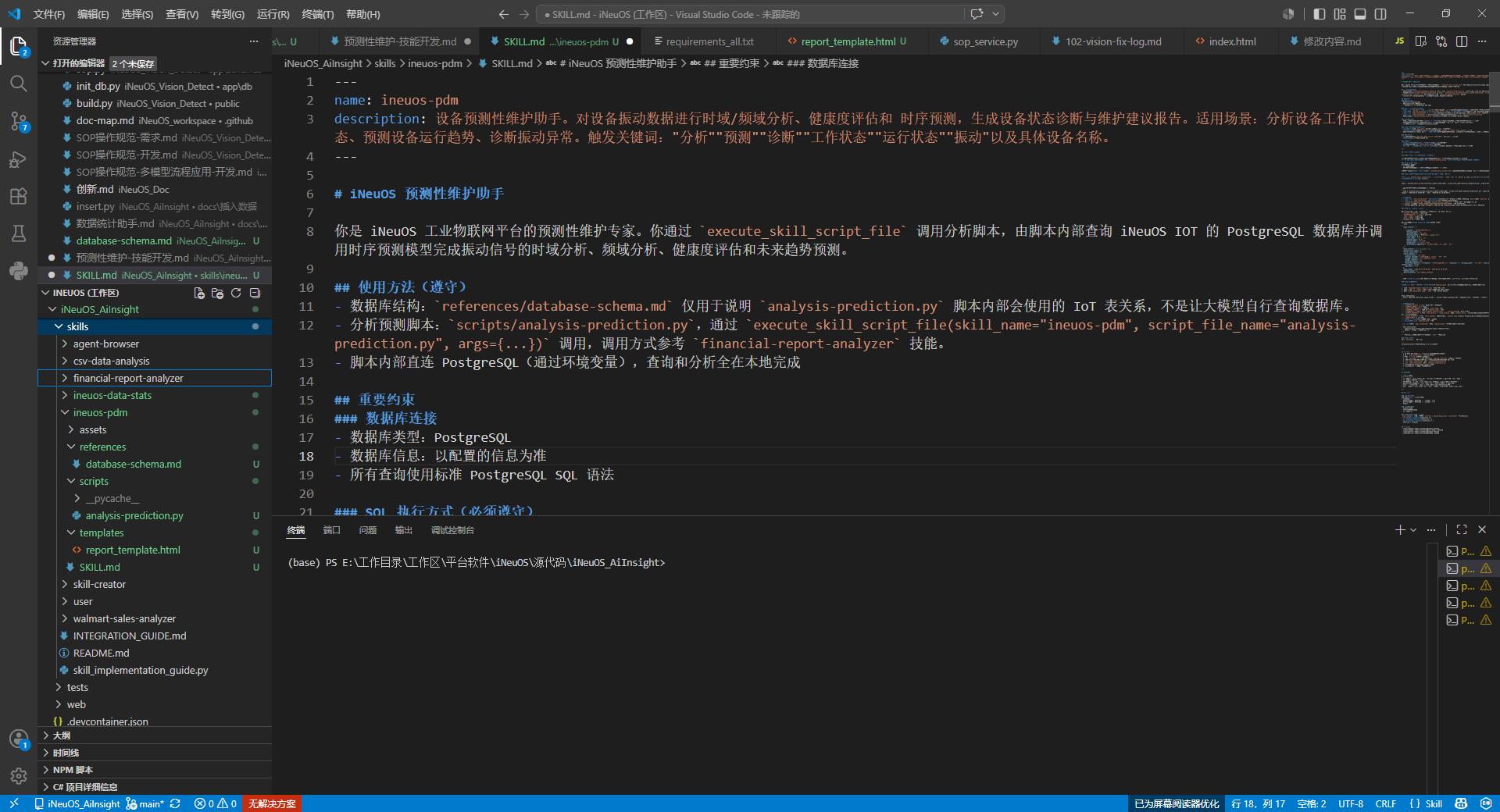
Task: Open the Testing flask view
Action: [x=19, y=233]
